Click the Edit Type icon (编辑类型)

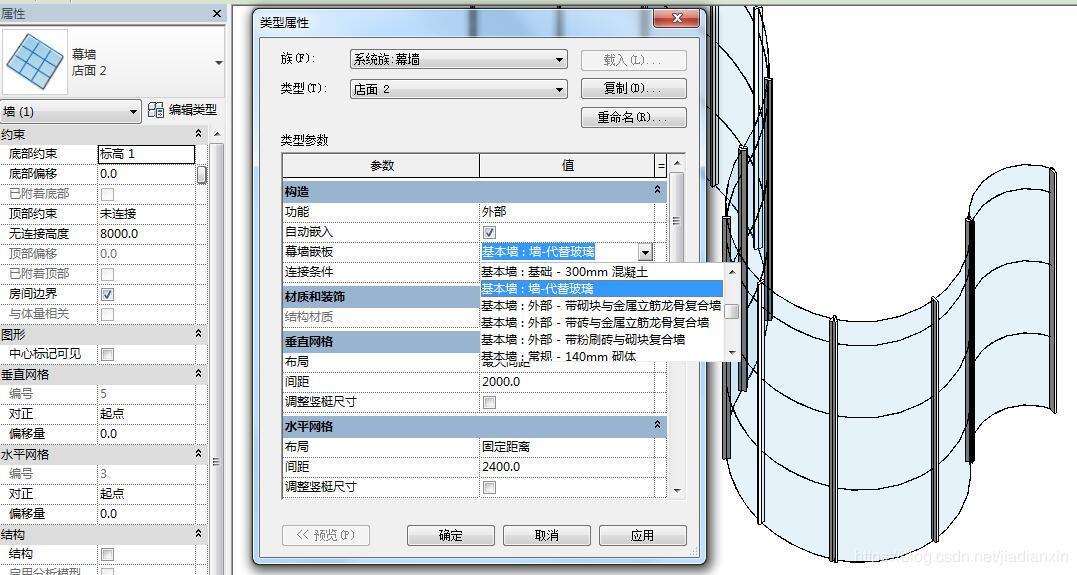(156, 110)
